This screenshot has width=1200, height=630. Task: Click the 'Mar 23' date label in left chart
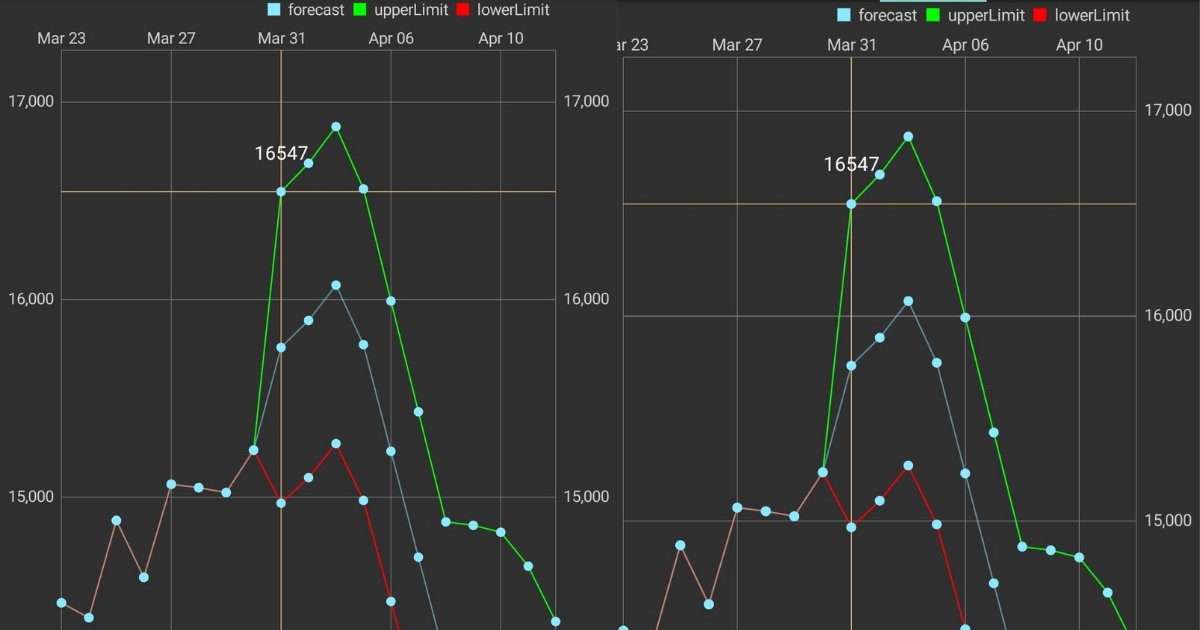pos(61,38)
